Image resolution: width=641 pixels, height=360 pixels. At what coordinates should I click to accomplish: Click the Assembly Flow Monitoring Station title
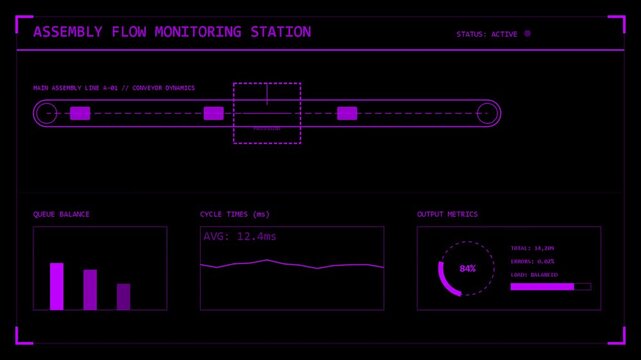(172, 32)
